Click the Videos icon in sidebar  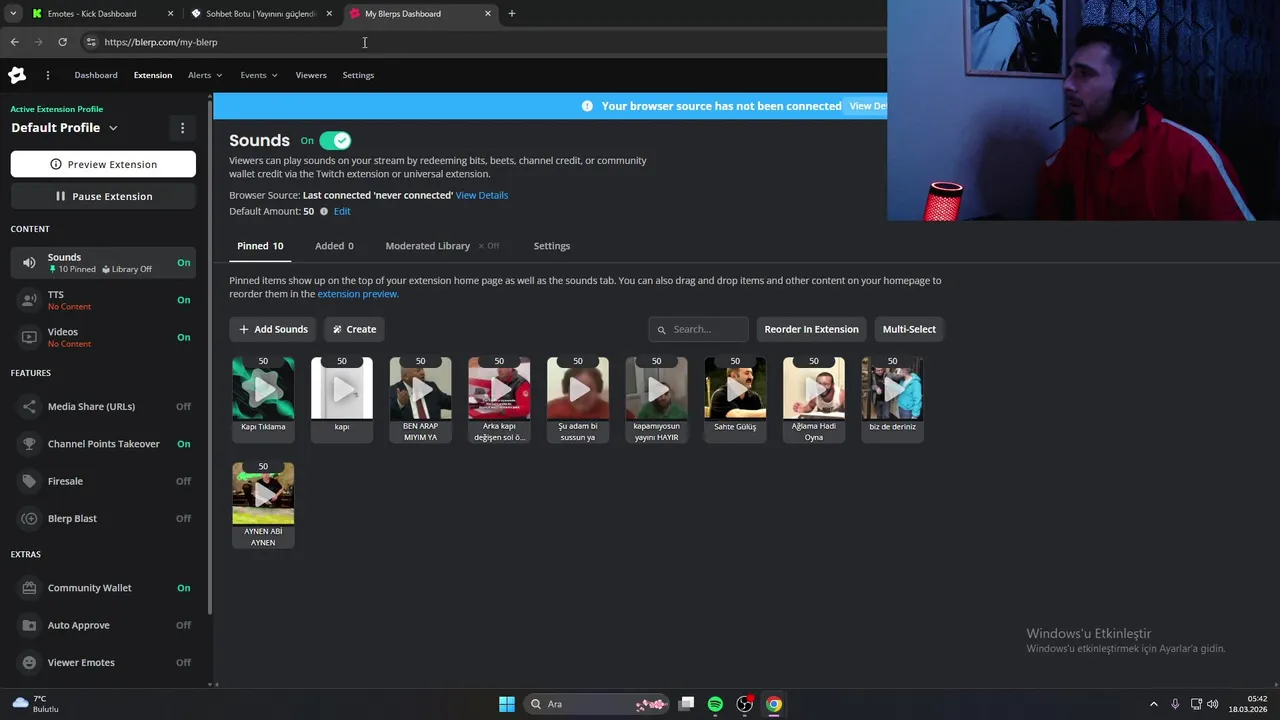(29, 337)
